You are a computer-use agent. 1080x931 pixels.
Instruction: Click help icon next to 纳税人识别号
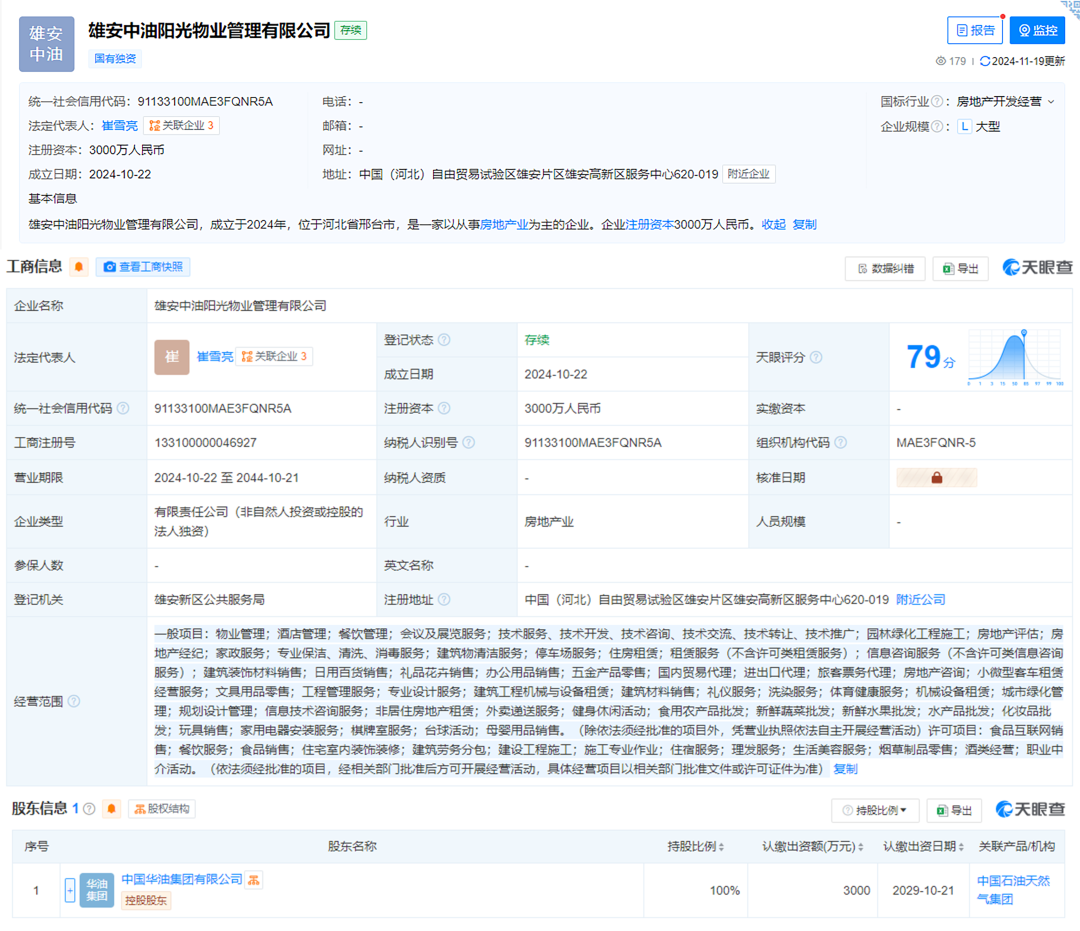pos(468,443)
